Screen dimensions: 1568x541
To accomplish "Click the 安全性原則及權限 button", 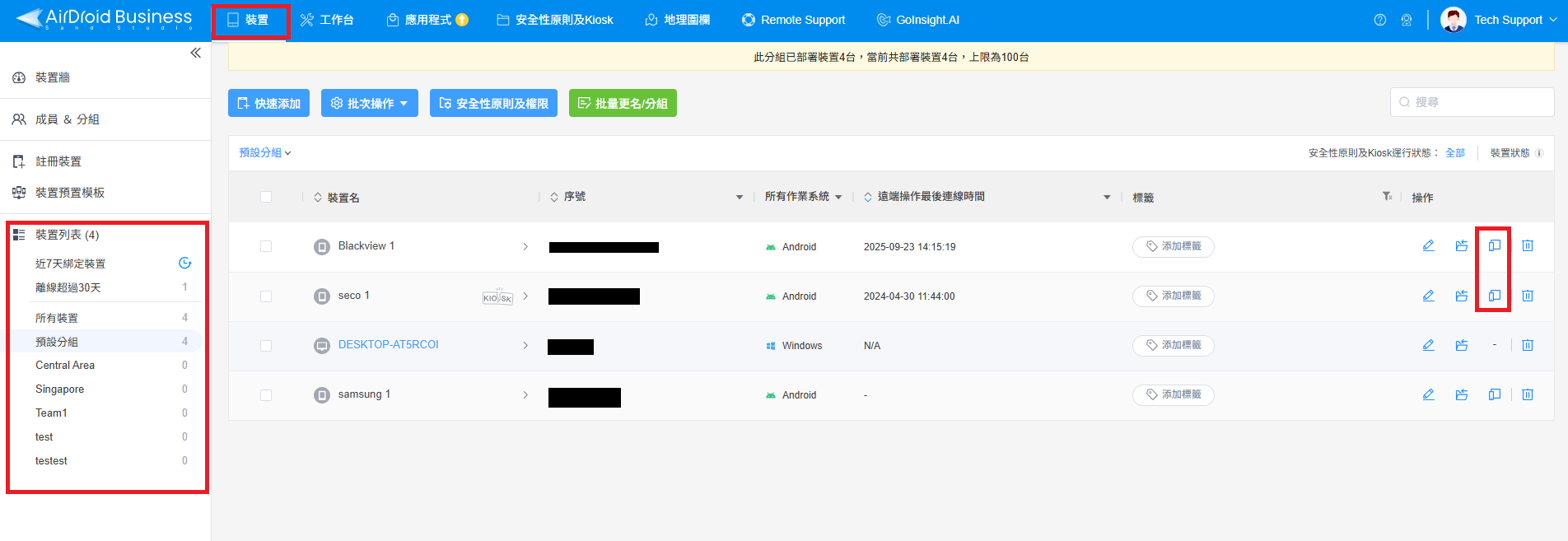I will point(493,103).
